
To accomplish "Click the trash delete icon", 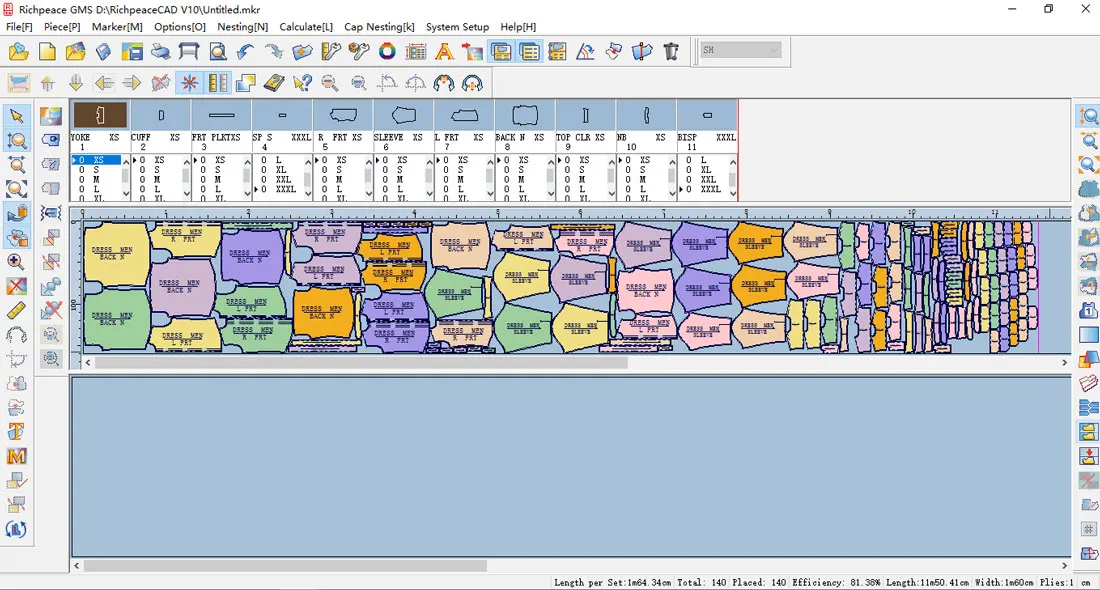I will click(x=670, y=51).
